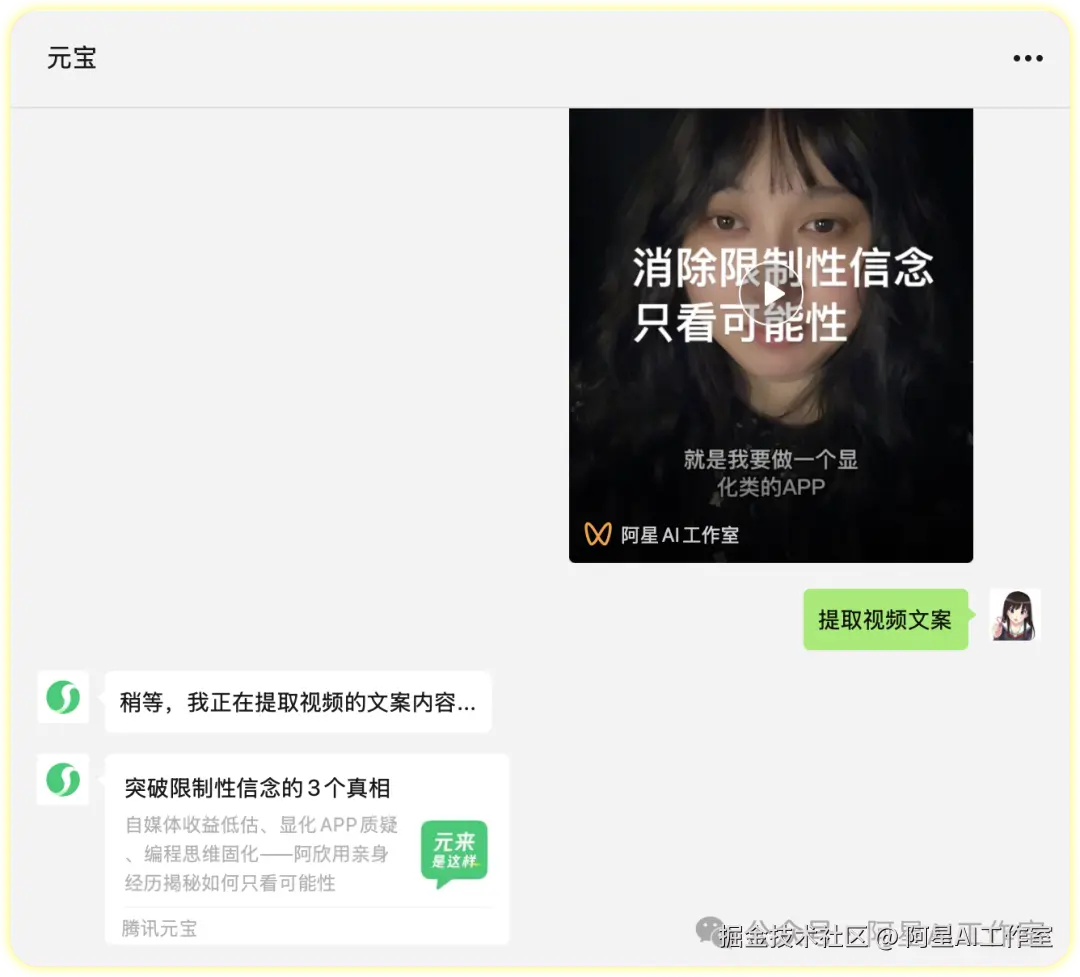Select the 提取视频文案 message bubble
This screenshot has height=977, width=1080.
point(885,619)
